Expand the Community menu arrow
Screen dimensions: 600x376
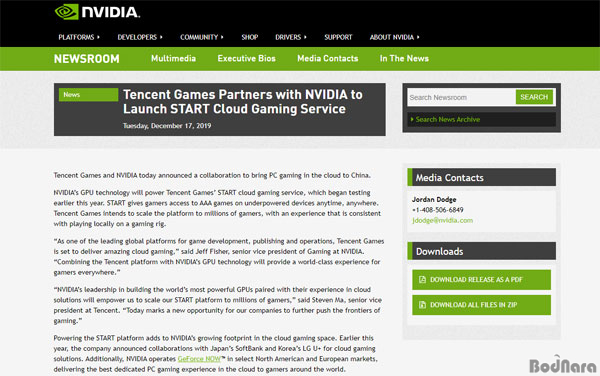(222, 37)
